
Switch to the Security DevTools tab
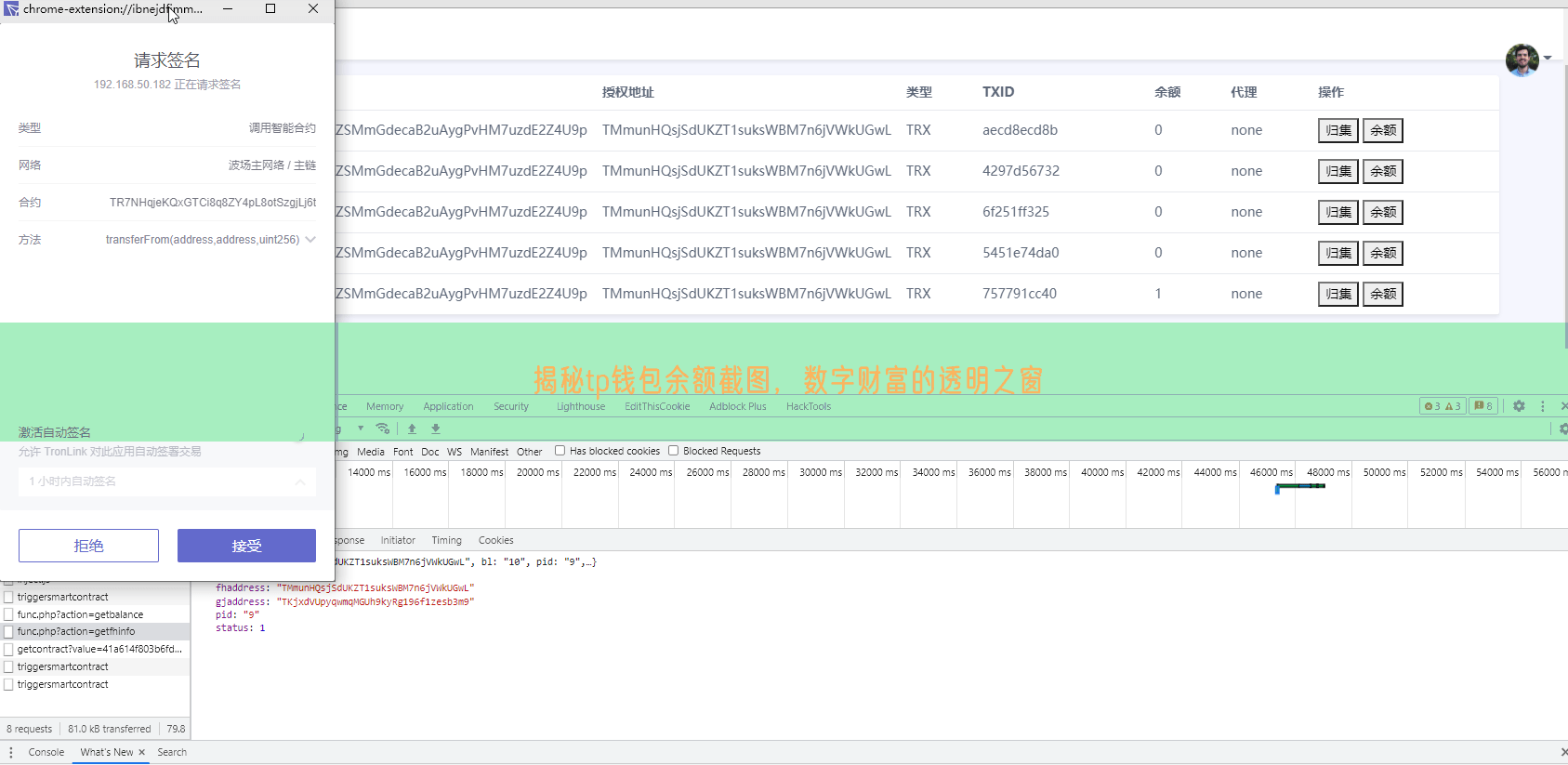[511, 406]
